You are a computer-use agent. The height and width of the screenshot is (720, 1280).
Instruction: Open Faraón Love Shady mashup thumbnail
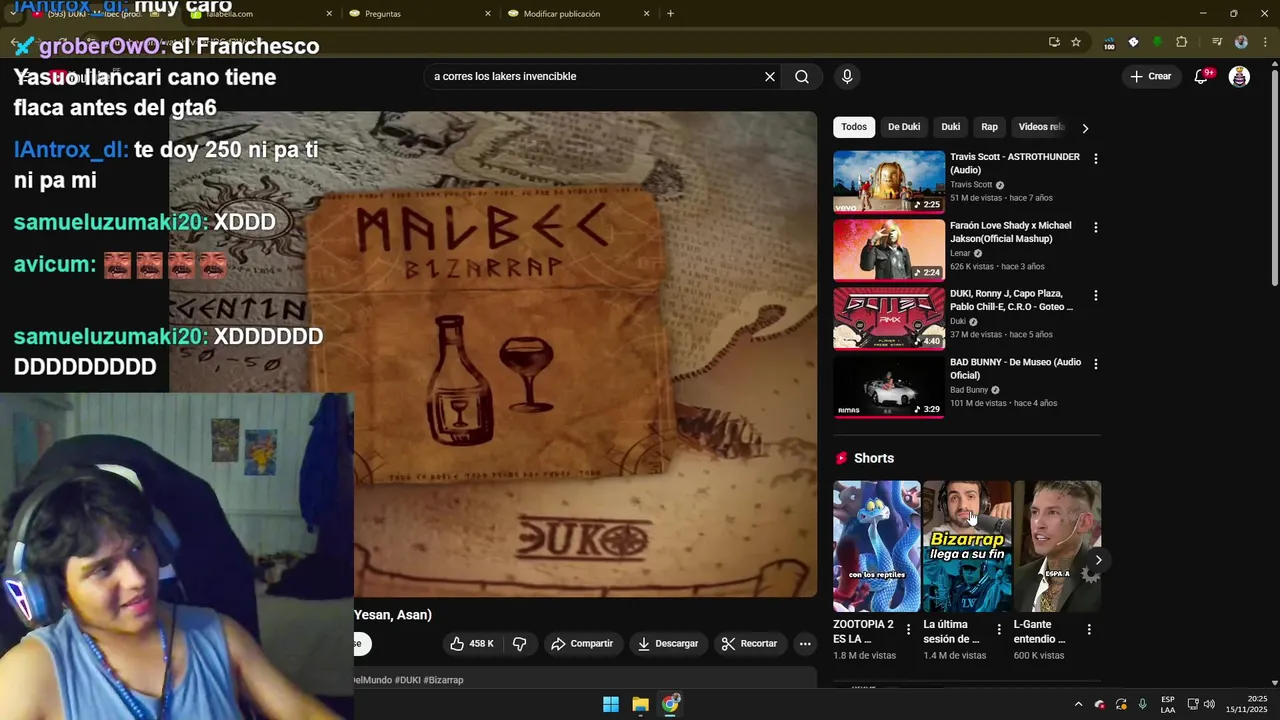[889, 250]
